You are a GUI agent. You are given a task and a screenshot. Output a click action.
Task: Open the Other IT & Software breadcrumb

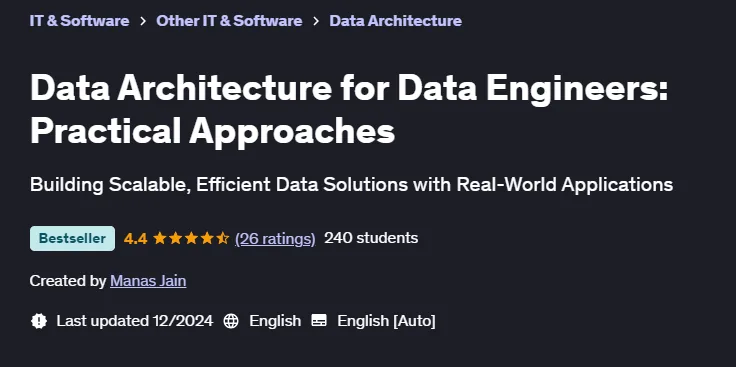[x=229, y=21]
